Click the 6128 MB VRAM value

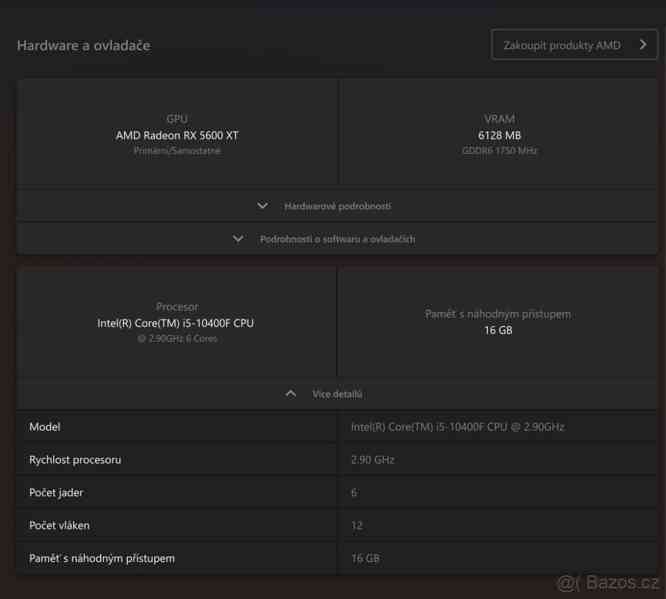point(500,136)
